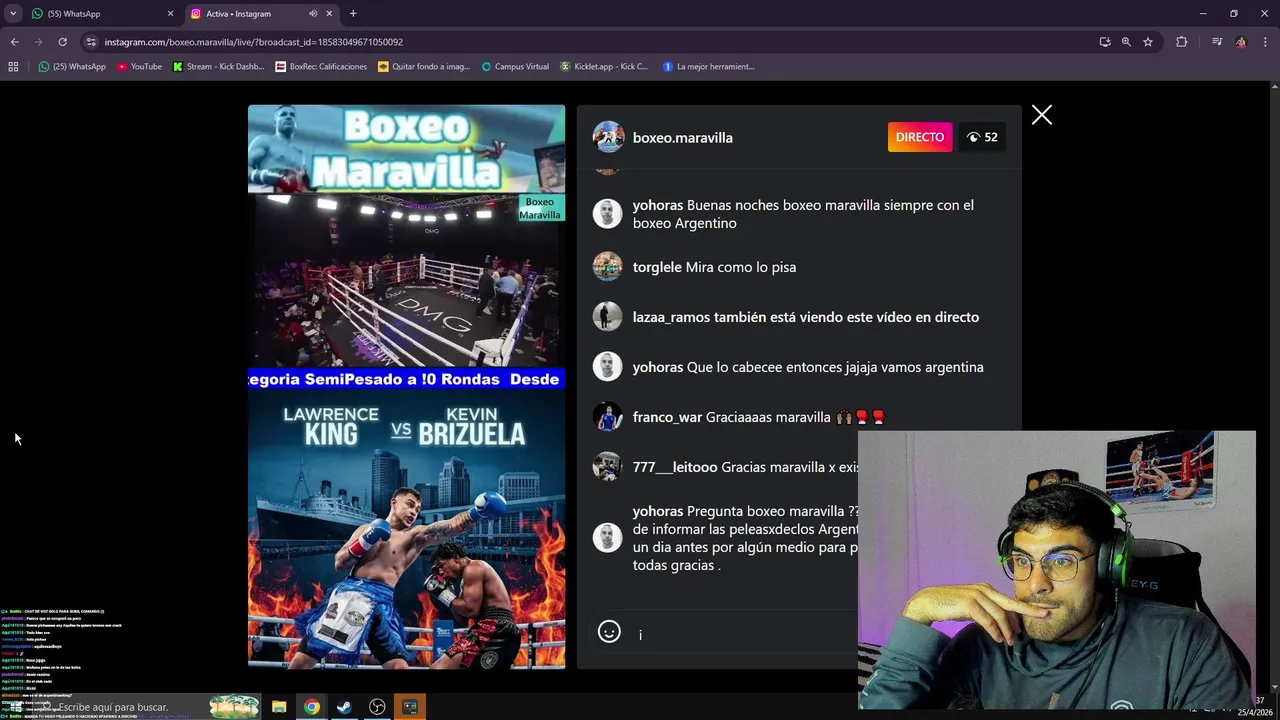Click the address bar URL
The image size is (1280, 720).
pos(253,42)
